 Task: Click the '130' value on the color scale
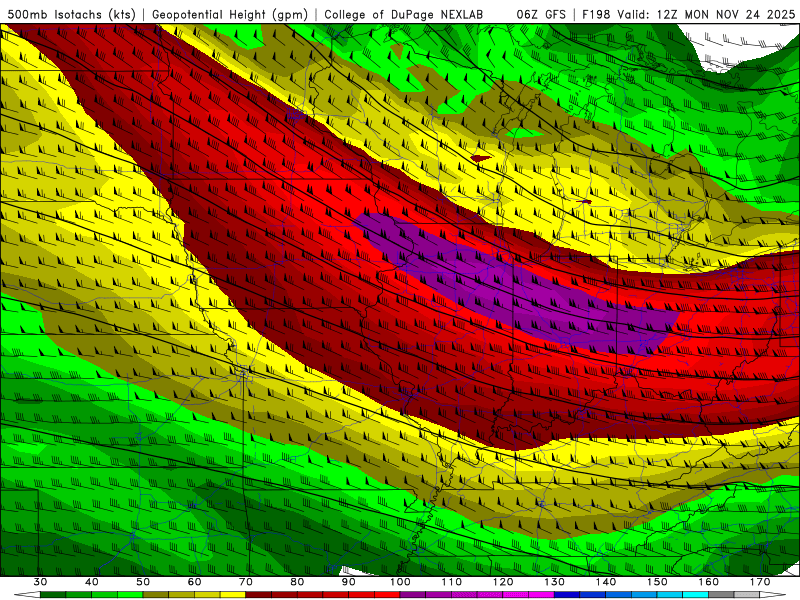click(555, 582)
